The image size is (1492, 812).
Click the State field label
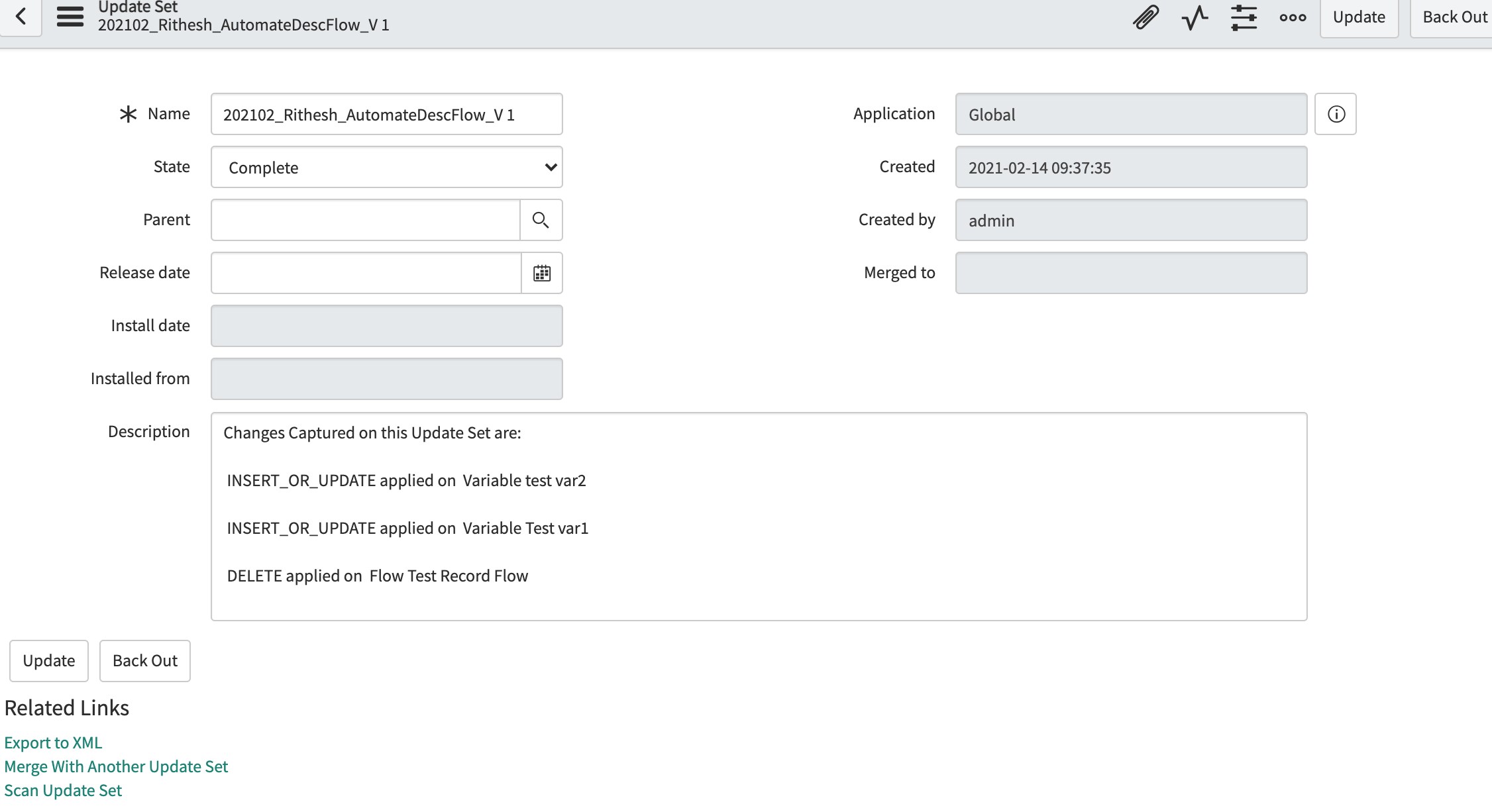pos(172,167)
